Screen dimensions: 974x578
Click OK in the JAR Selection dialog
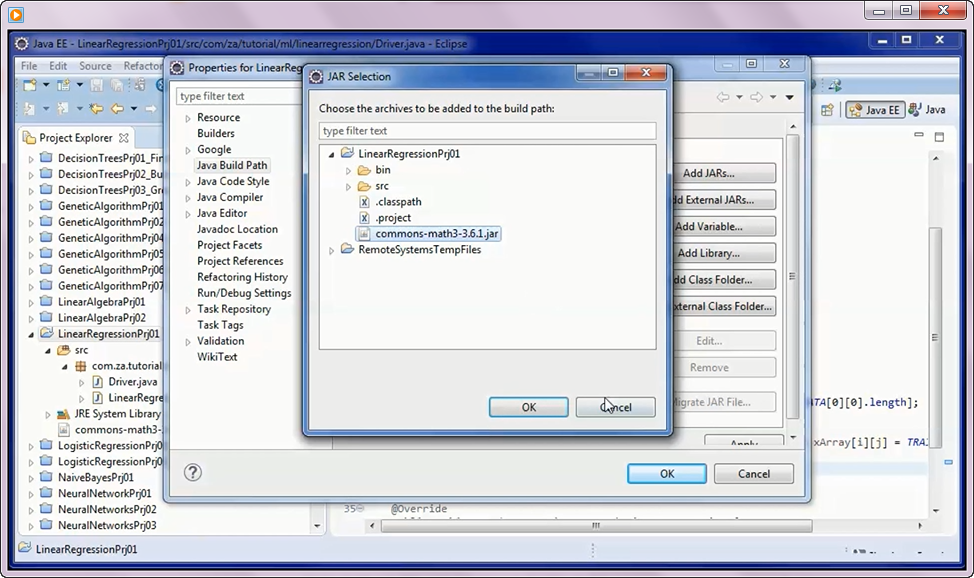point(529,407)
